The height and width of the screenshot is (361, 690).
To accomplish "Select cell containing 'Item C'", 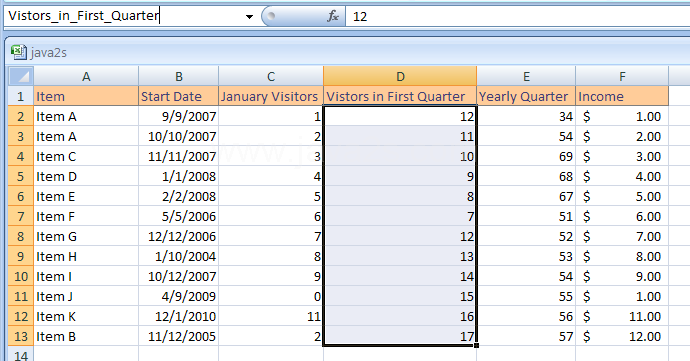I will click(x=86, y=156).
